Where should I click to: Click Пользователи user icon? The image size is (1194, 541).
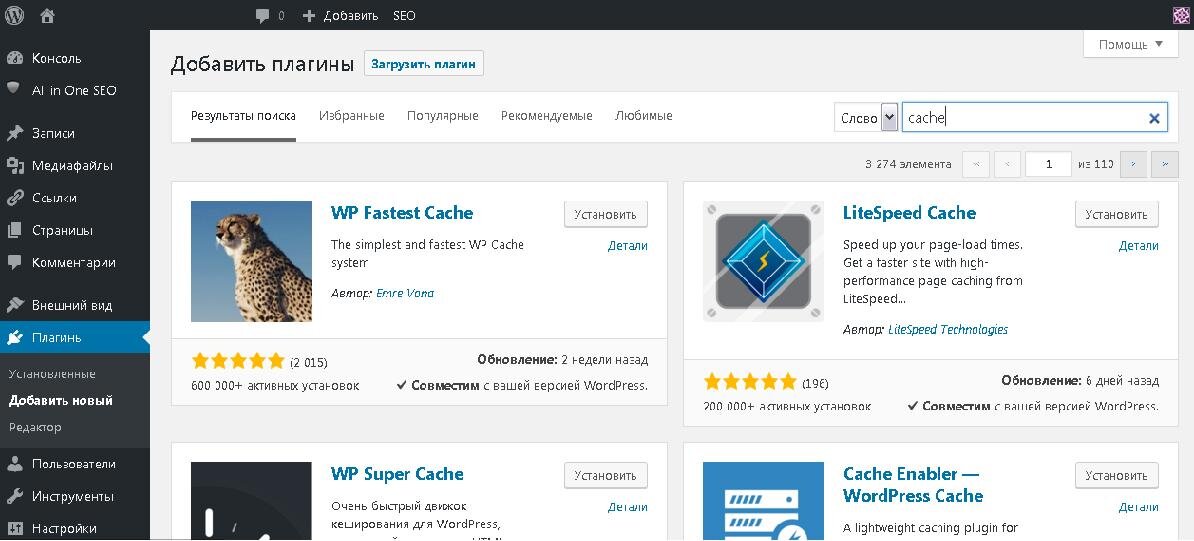(14, 463)
